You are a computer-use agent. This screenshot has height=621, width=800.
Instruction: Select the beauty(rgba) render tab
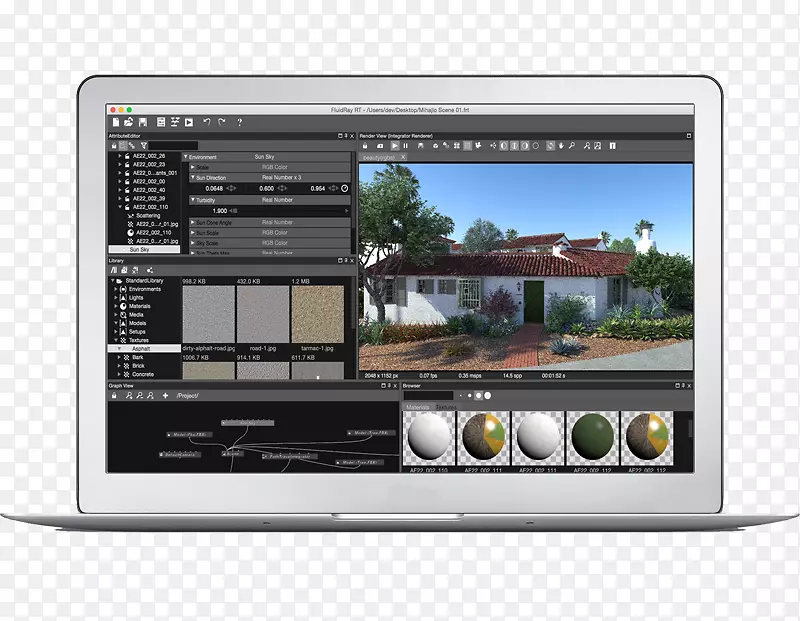(x=379, y=157)
